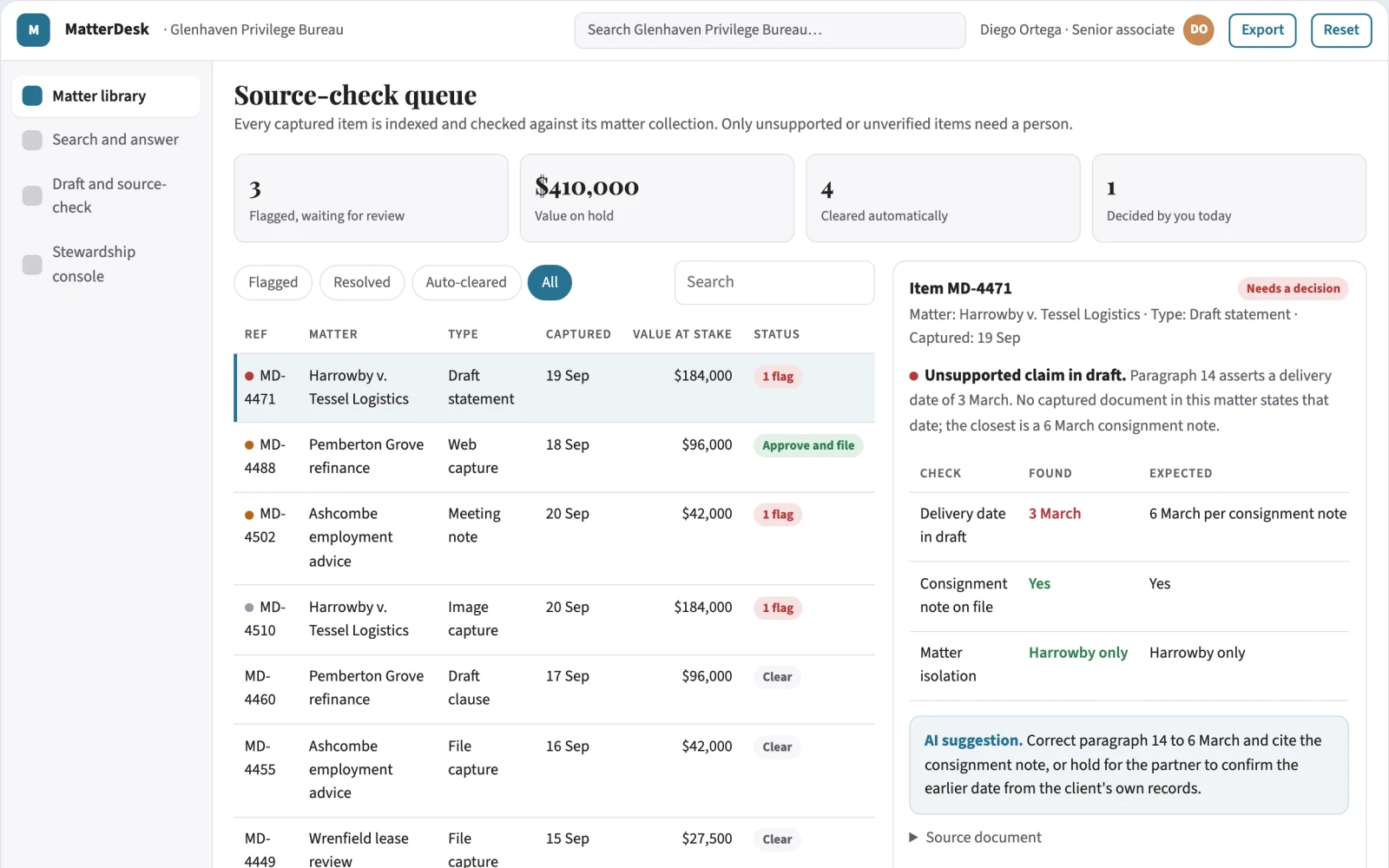Image resolution: width=1389 pixels, height=868 pixels.
Task: Click the Clear status on MD-4455
Action: 777,747
